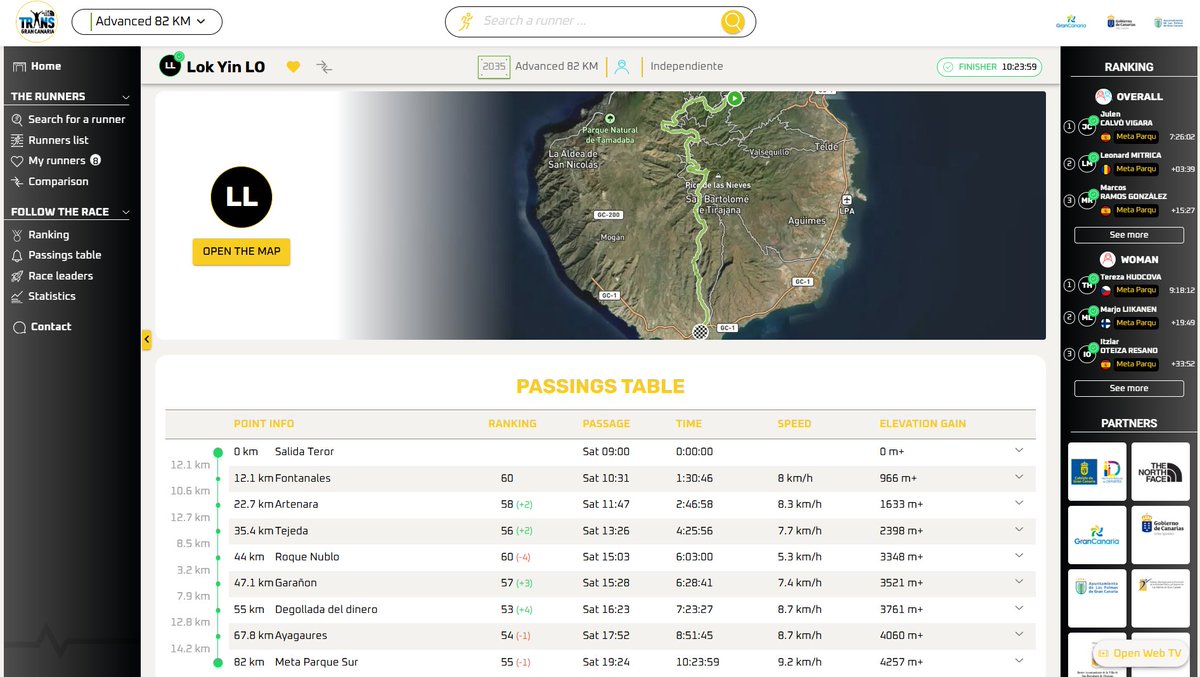Click the compare icon beside the favorite heart
This screenshot has height=677, width=1200.
pos(322,65)
